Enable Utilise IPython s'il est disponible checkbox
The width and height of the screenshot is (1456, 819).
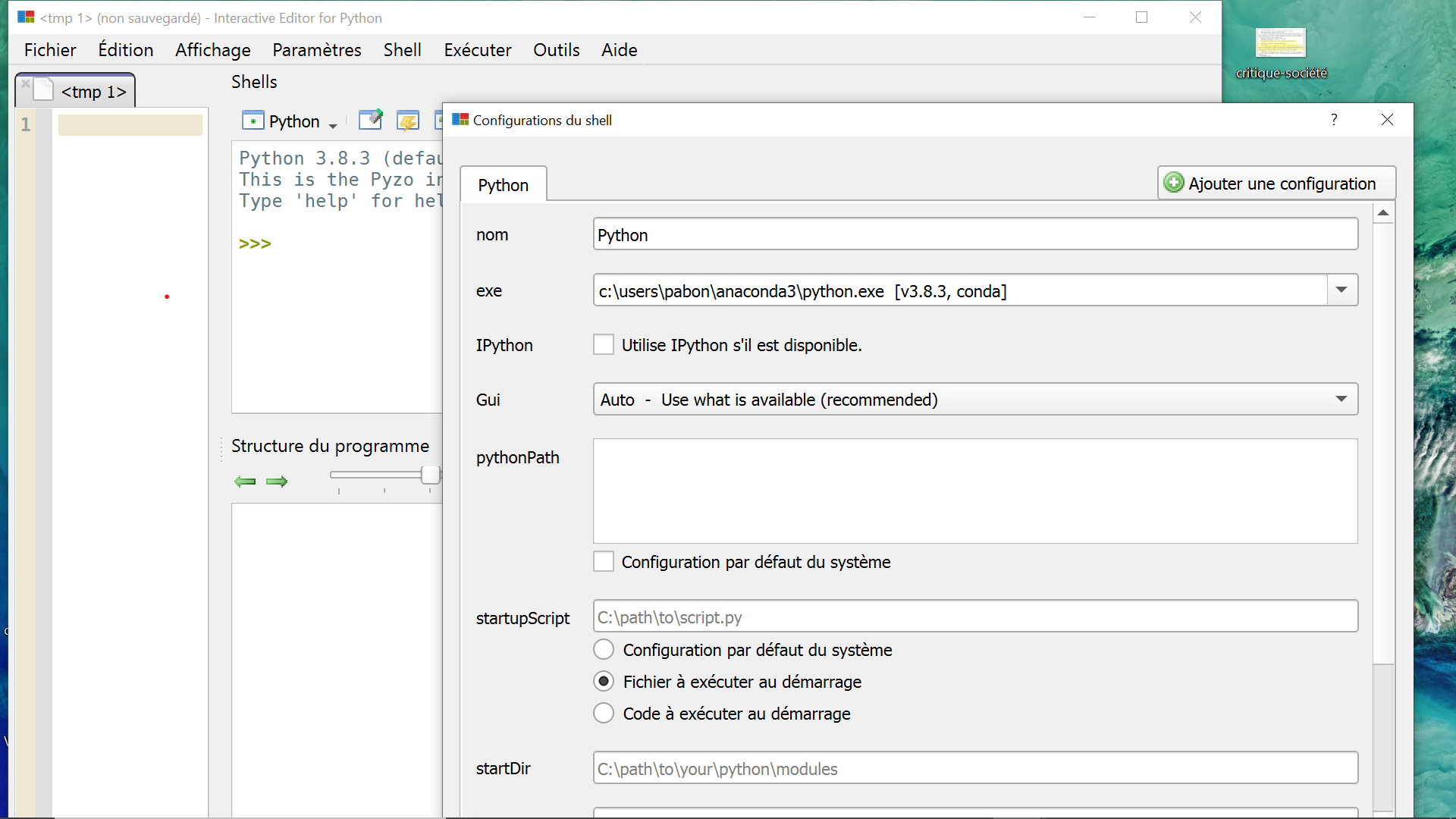tap(604, 345)
